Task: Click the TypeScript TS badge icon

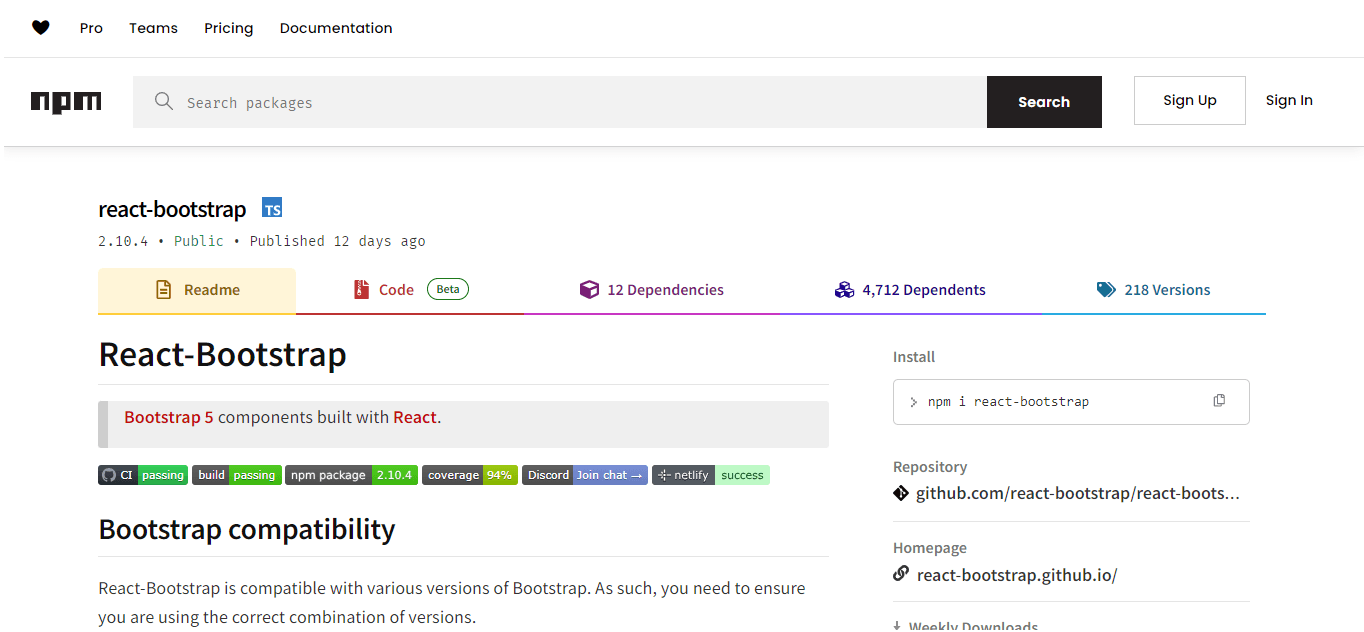Action: pos(272,208)
